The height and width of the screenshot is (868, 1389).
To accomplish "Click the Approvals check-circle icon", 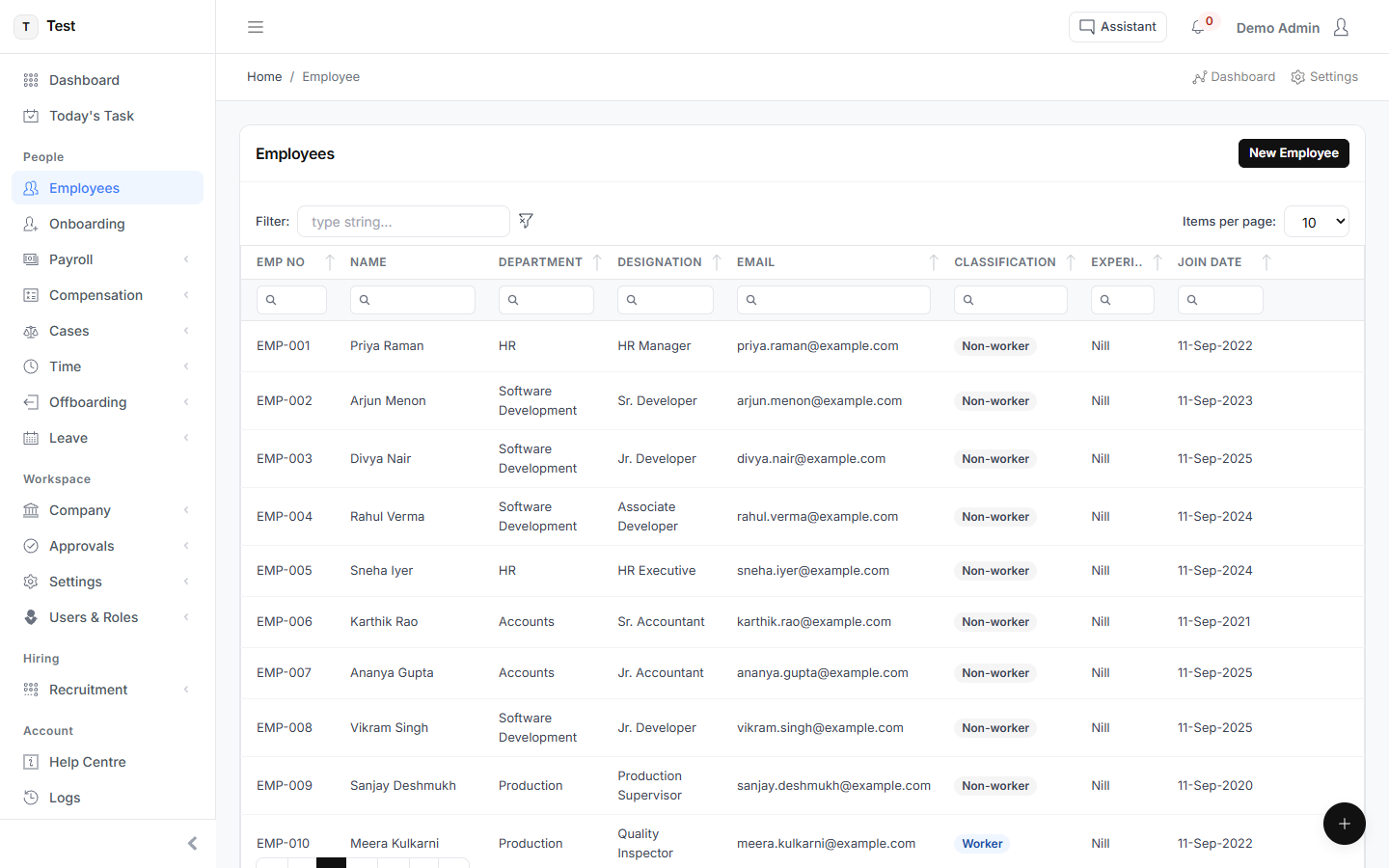I will [31, 546].
